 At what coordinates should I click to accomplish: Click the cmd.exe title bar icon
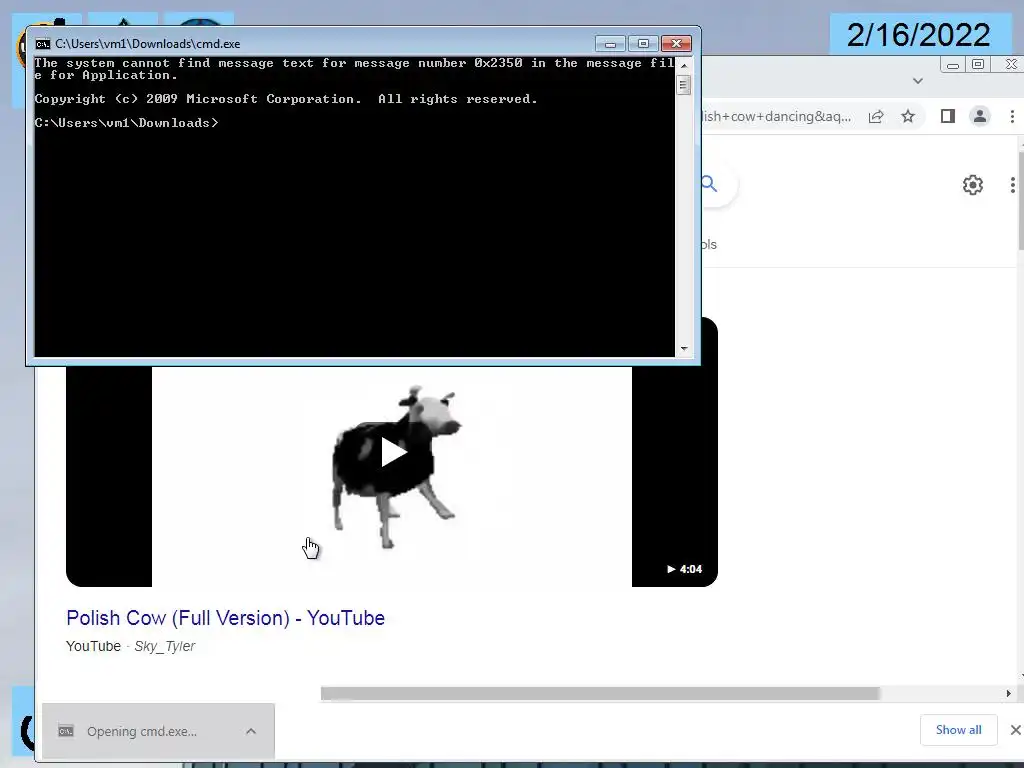42,44
